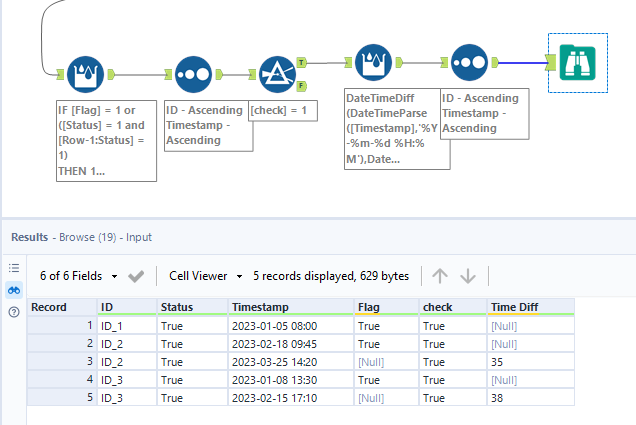The image size is (636, 425).
Task: Click the Filter tool's True output anchor
Action: pos(301,63)
